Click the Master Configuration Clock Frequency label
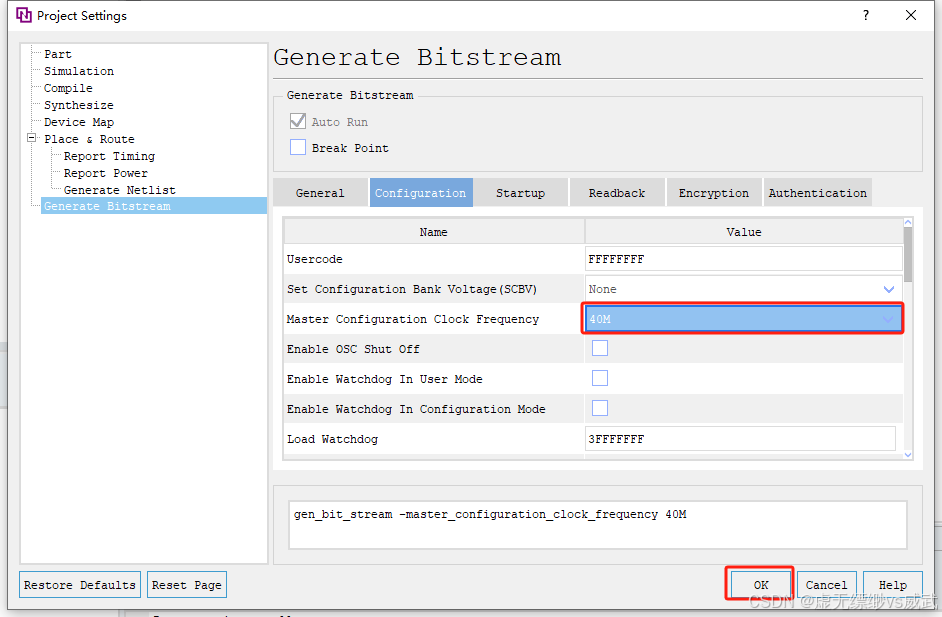Image resolution: width=942 pixels, height=617 pixels. click(413, 319)
